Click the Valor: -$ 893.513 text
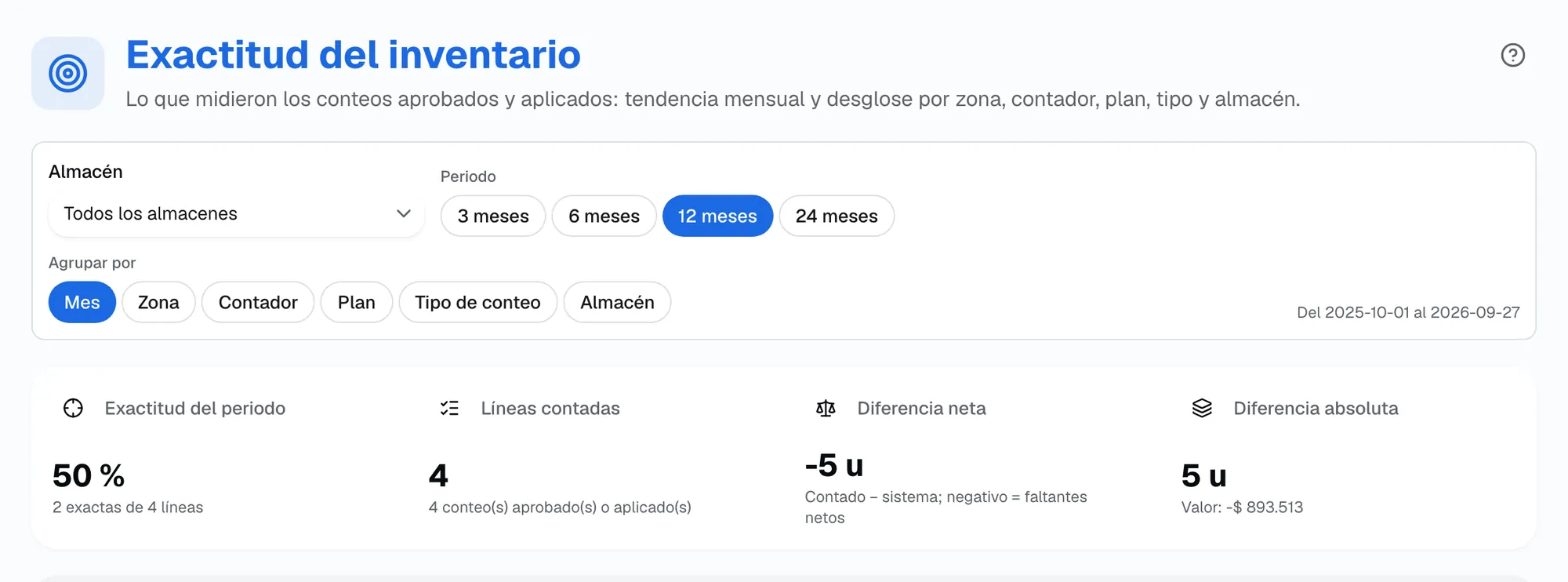This screenshot has height=582, width=1568. 1243,507
